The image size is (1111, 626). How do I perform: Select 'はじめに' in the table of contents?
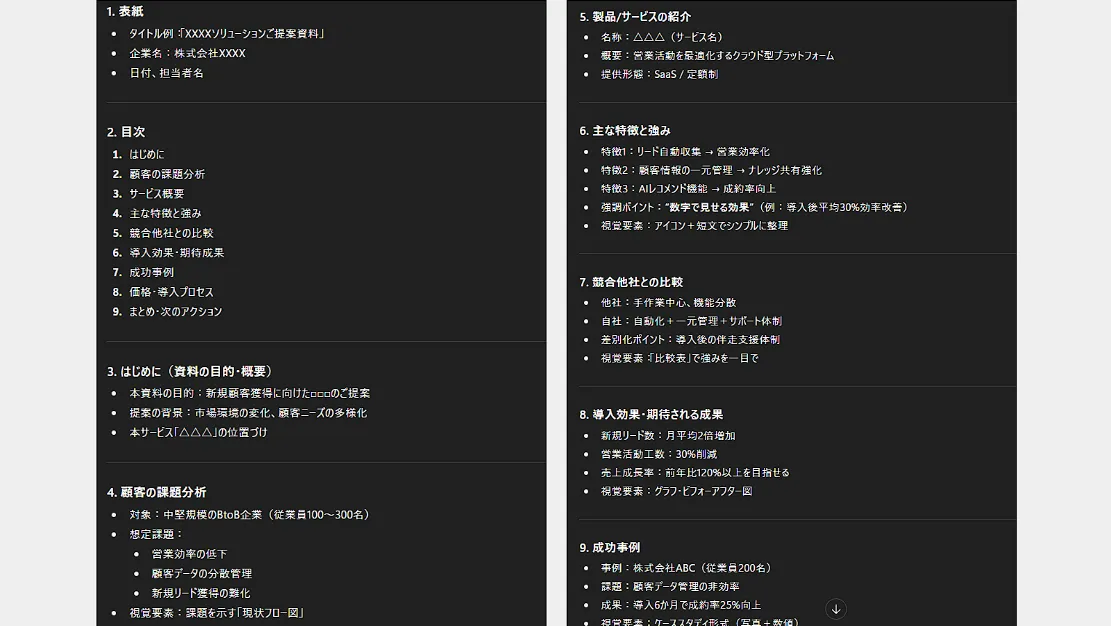[146, 154]
